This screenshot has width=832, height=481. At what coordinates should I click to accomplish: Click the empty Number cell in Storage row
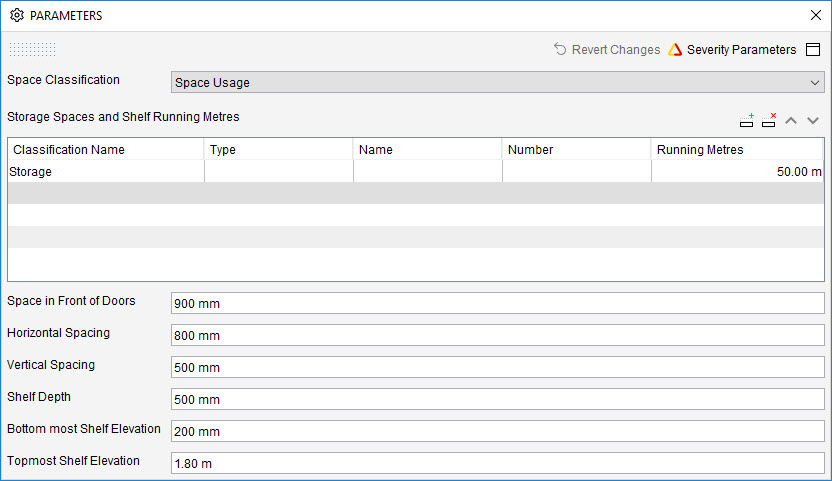tap(577, 171)
